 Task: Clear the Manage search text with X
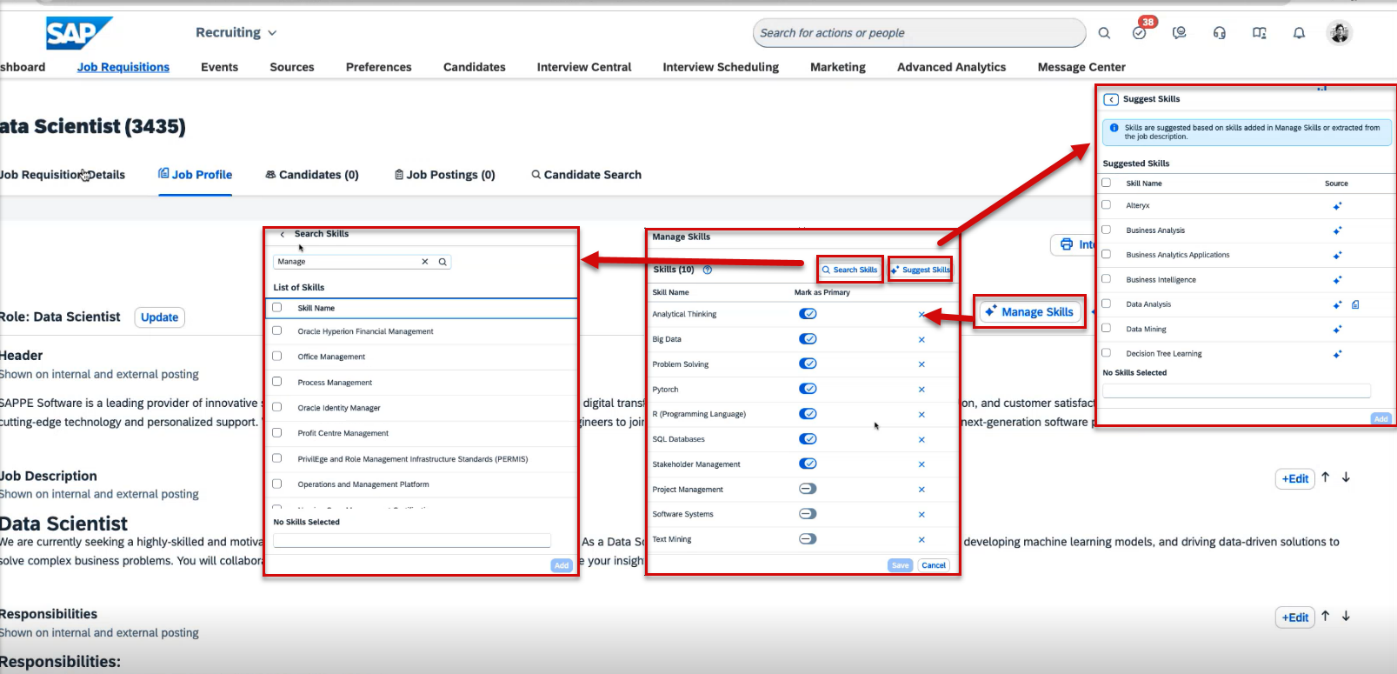pyautogui.click(x=425, y=262)
